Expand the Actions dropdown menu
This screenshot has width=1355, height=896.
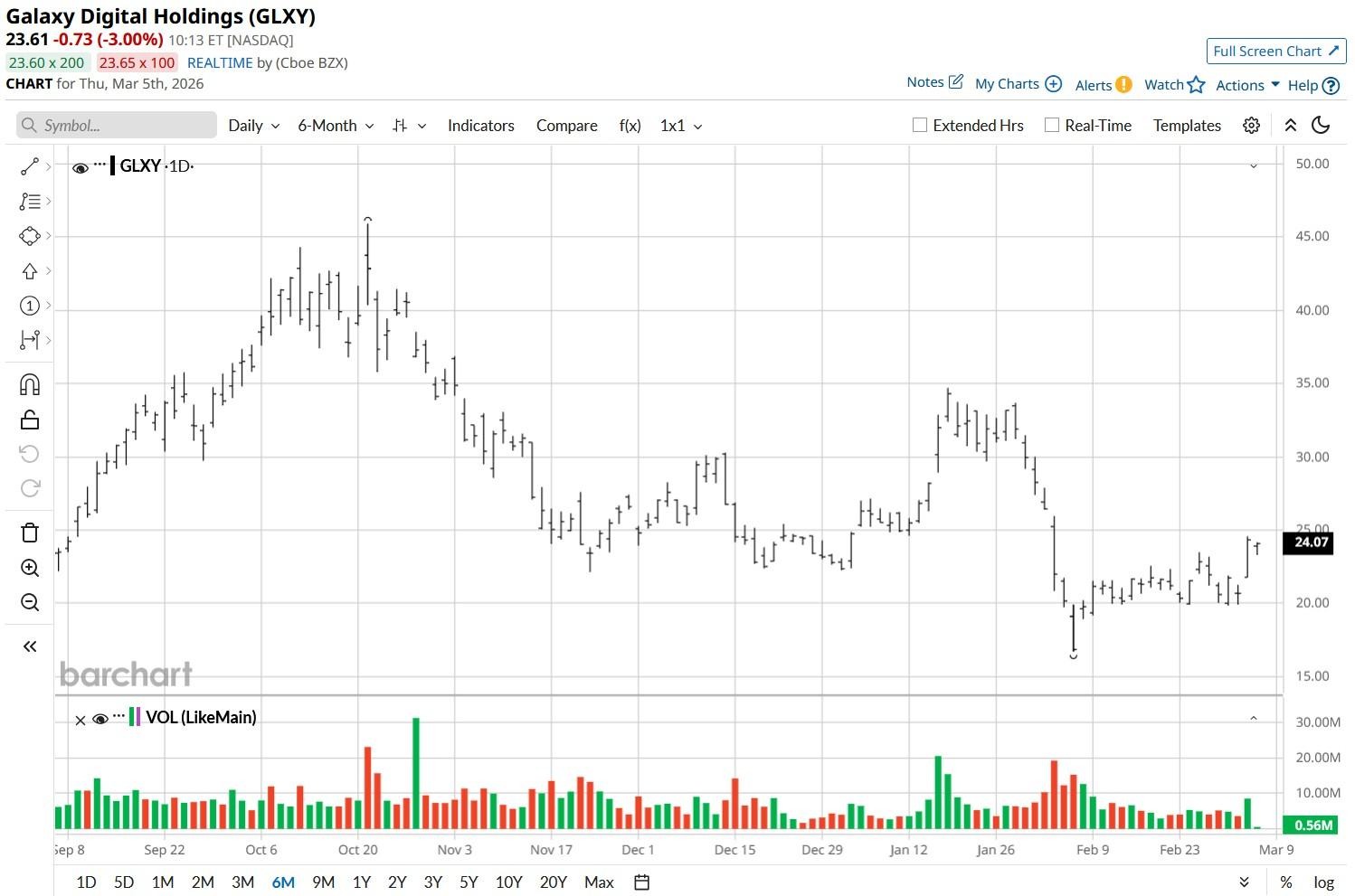point(1247,85)
